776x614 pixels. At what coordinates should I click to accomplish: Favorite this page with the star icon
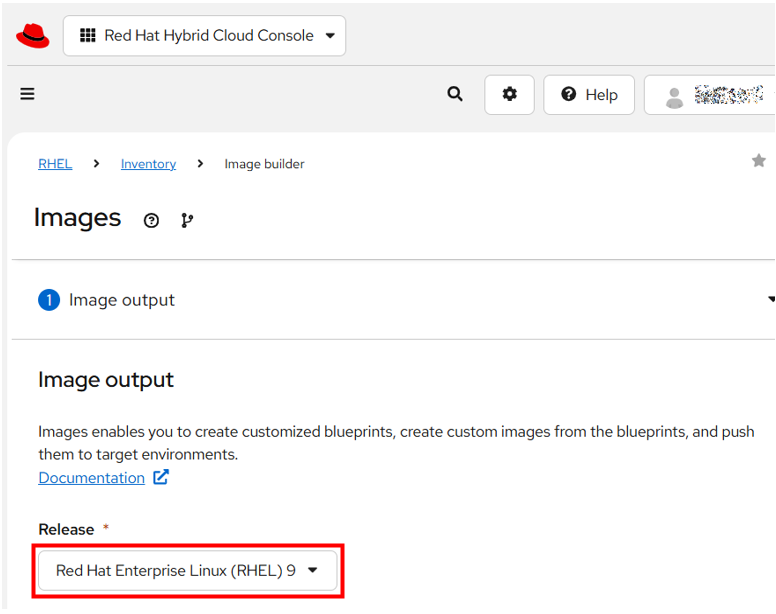[759, 161]
